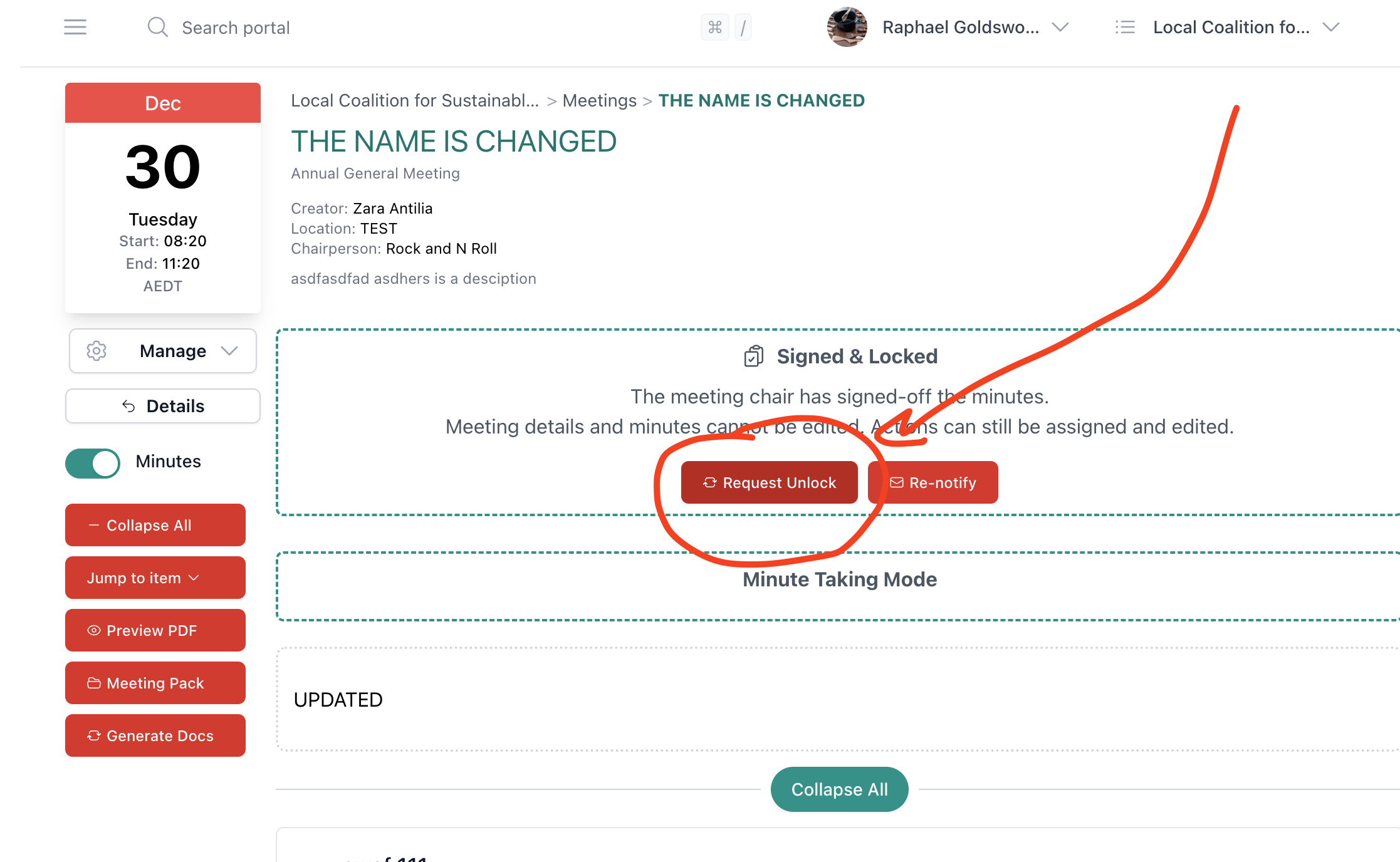
Task: Click the list icon beside the workspace name
Action: [1125, 27]
